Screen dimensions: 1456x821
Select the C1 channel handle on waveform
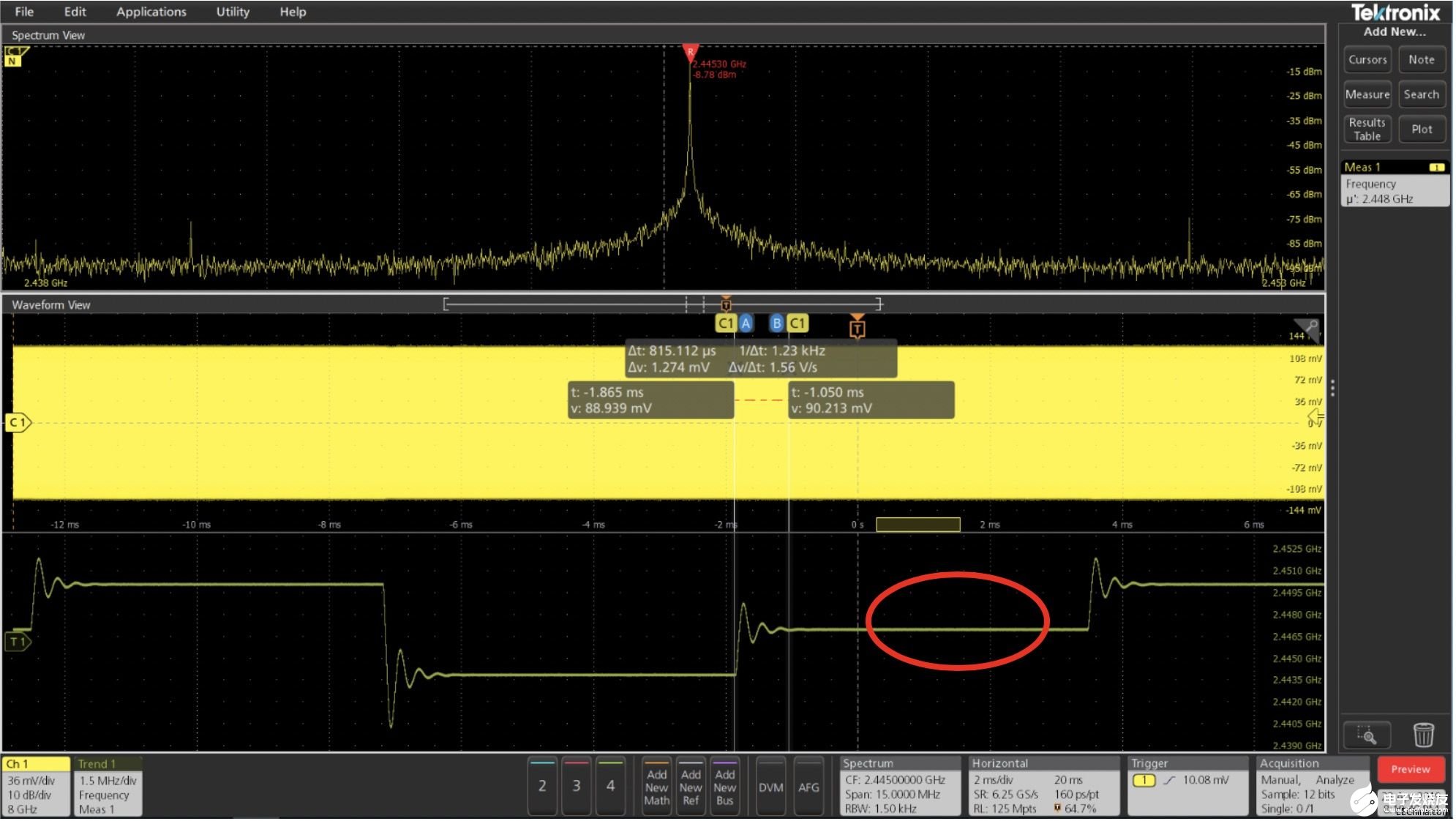click(x=18, y=422)
